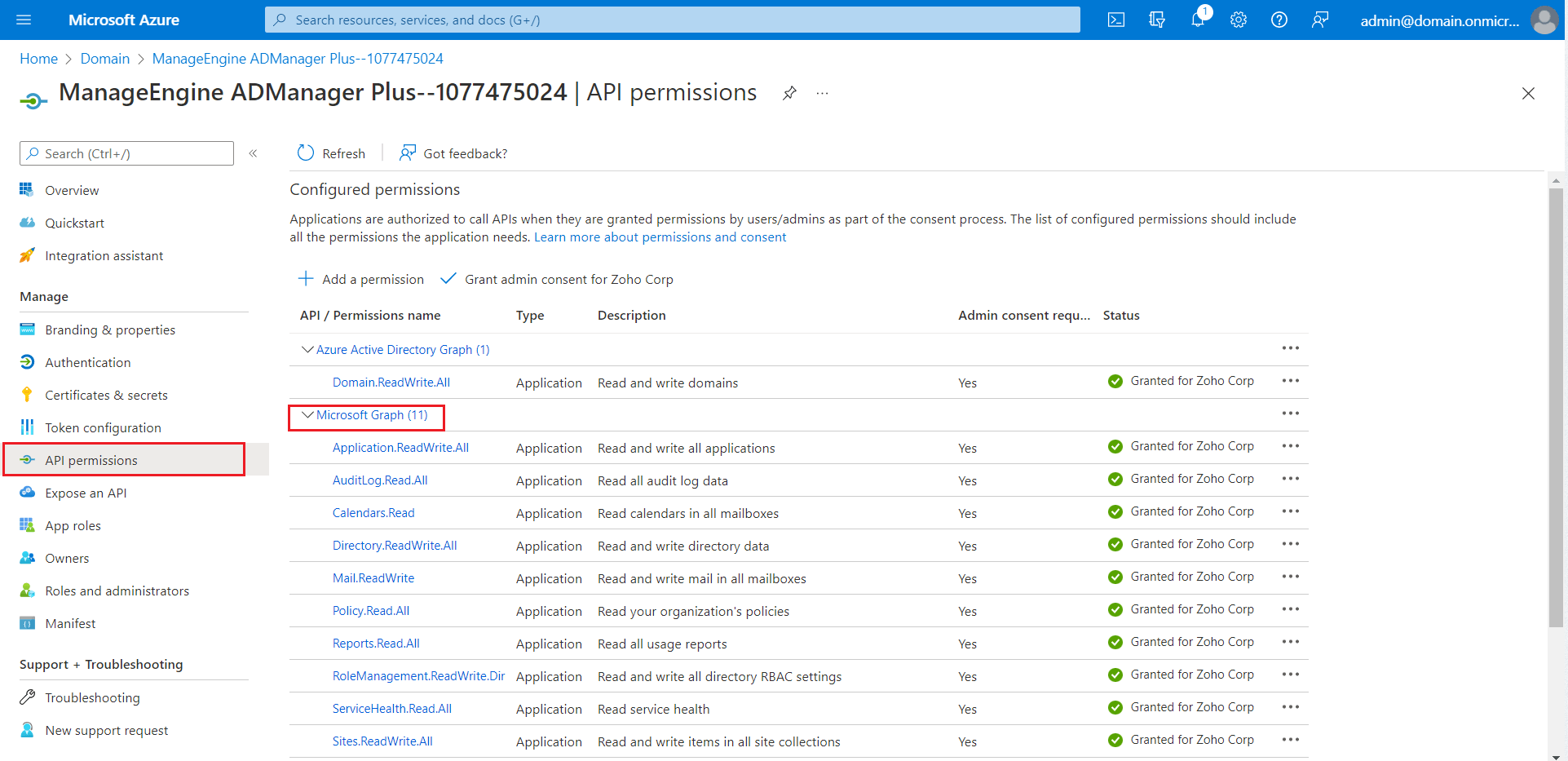Collapse the Azure Active Directory Graph section
Screen dimensions: 1568x761
tap(307, 349)
